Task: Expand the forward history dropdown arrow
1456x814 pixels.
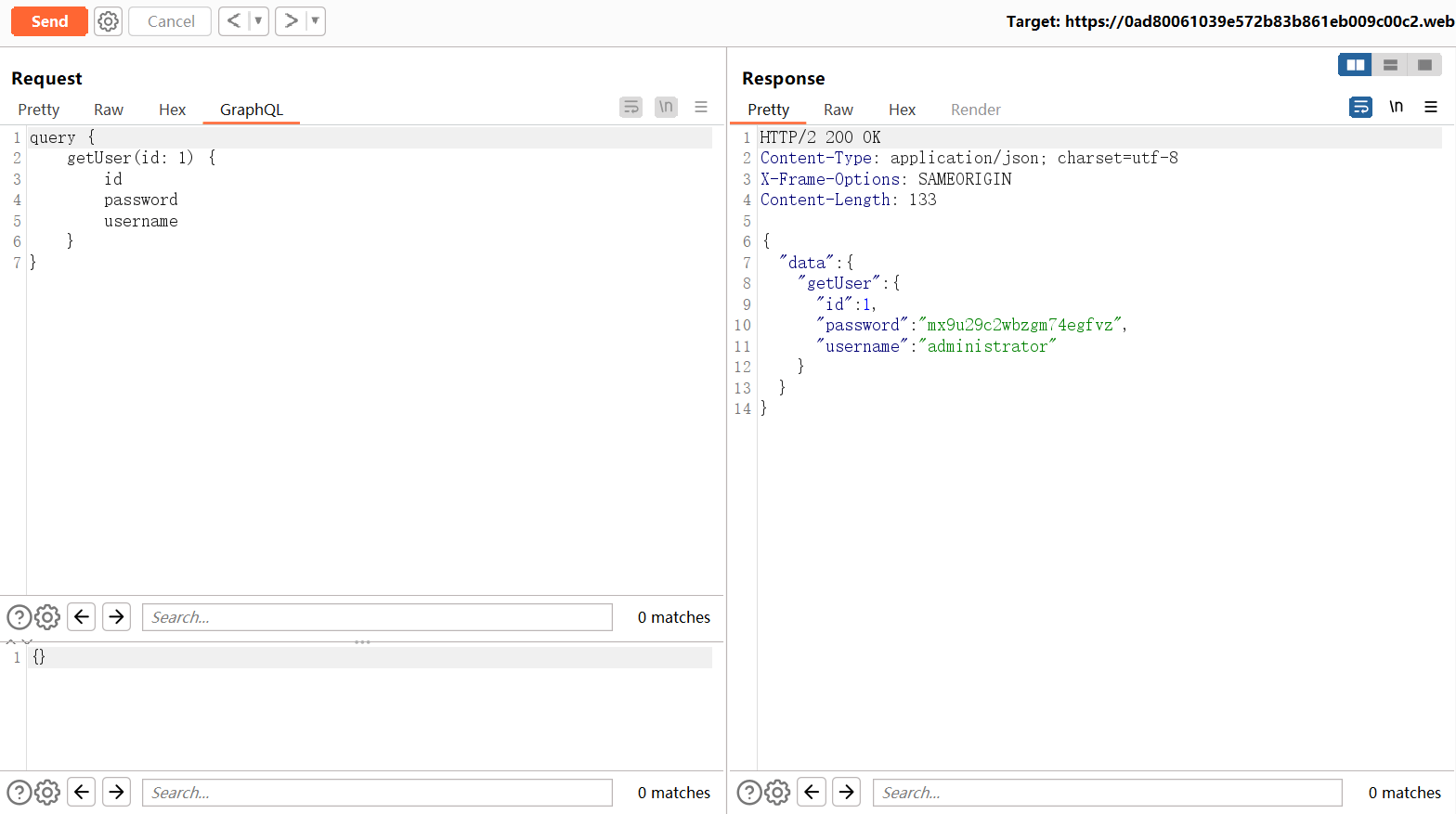Action: pyautogui.click(x=315, y=20)
